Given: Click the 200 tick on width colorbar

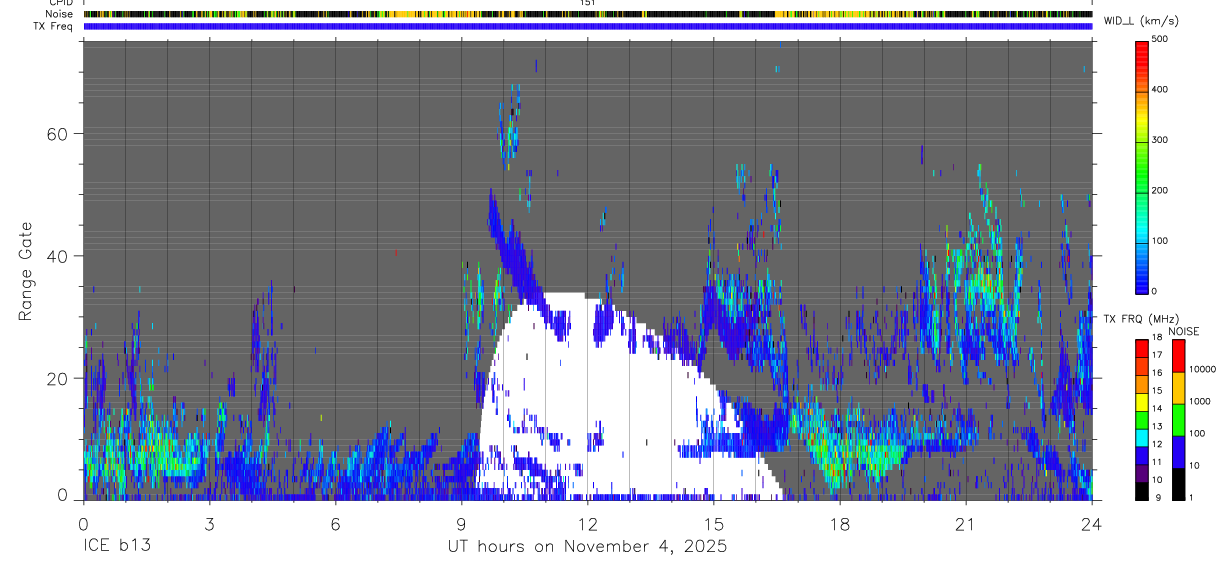Looking at the screenshot, I should point(1160,190).
